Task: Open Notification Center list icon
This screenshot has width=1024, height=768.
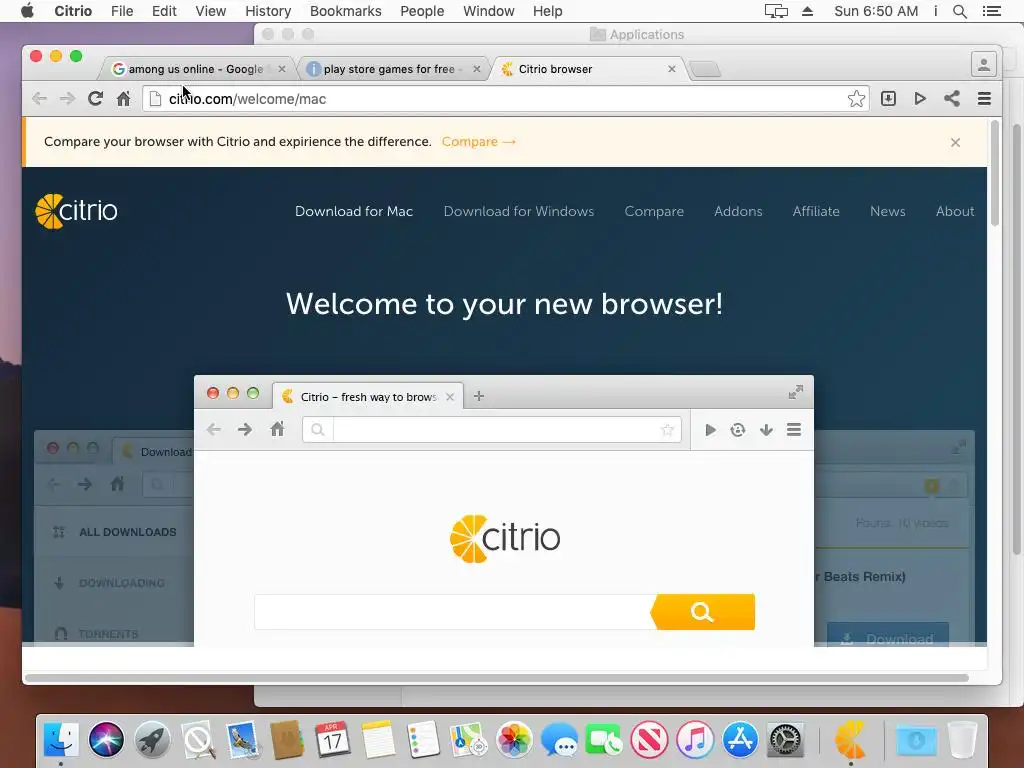Action: (x=991, y=11)
